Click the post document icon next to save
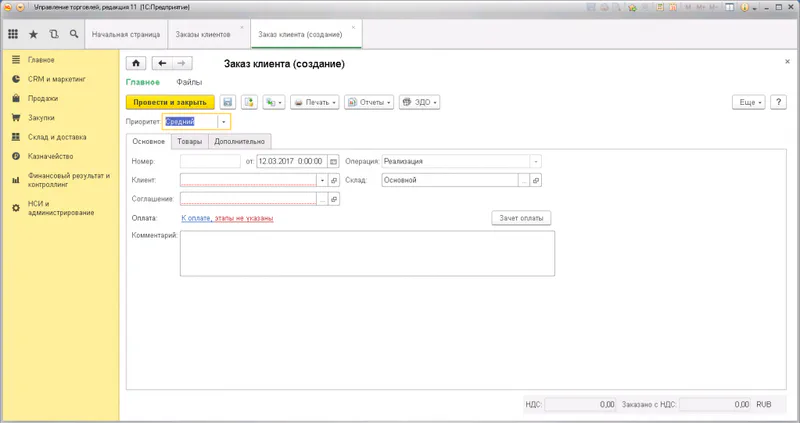 point(247,102)
